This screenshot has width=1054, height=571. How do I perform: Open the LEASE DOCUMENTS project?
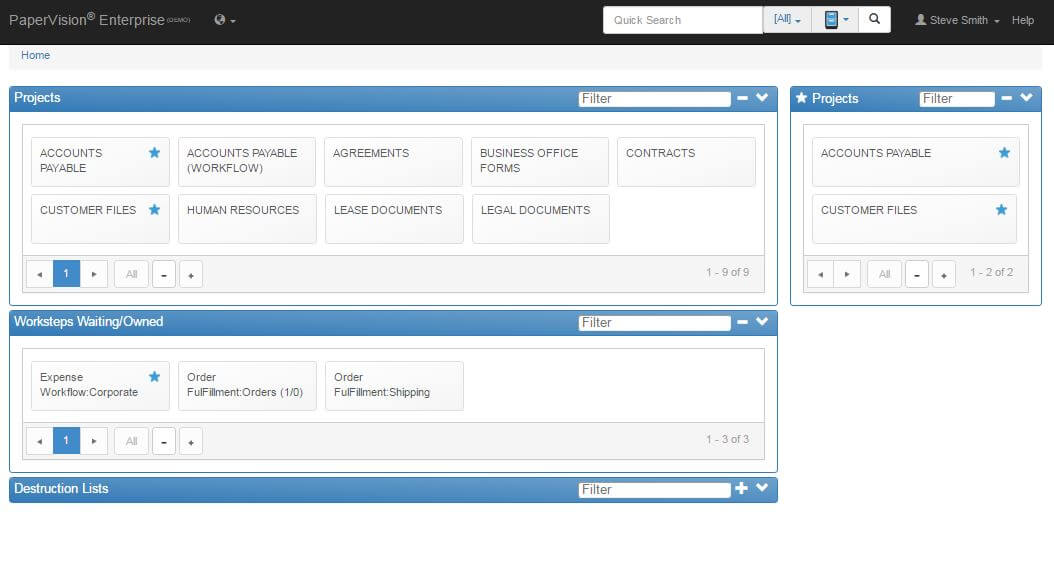tap(394, 219)
